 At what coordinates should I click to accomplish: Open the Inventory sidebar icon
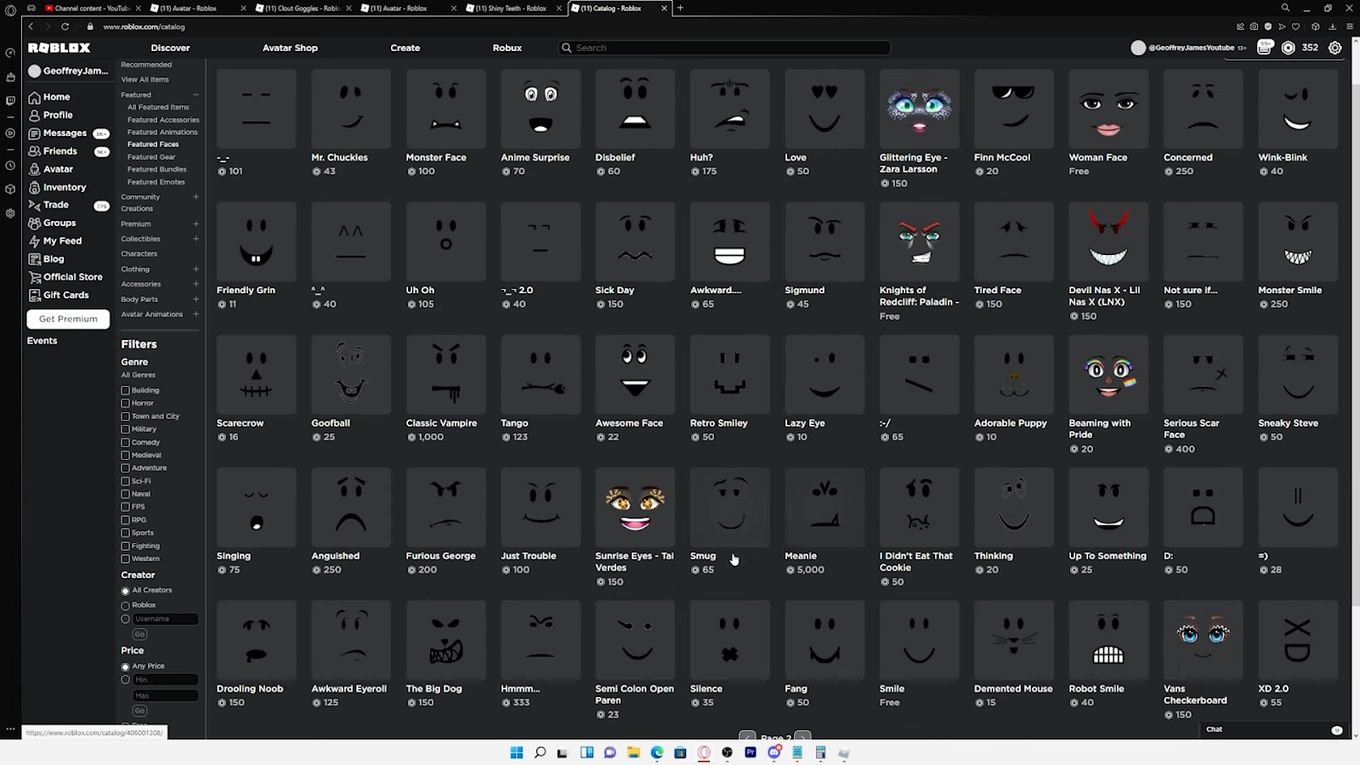(35, 187)
